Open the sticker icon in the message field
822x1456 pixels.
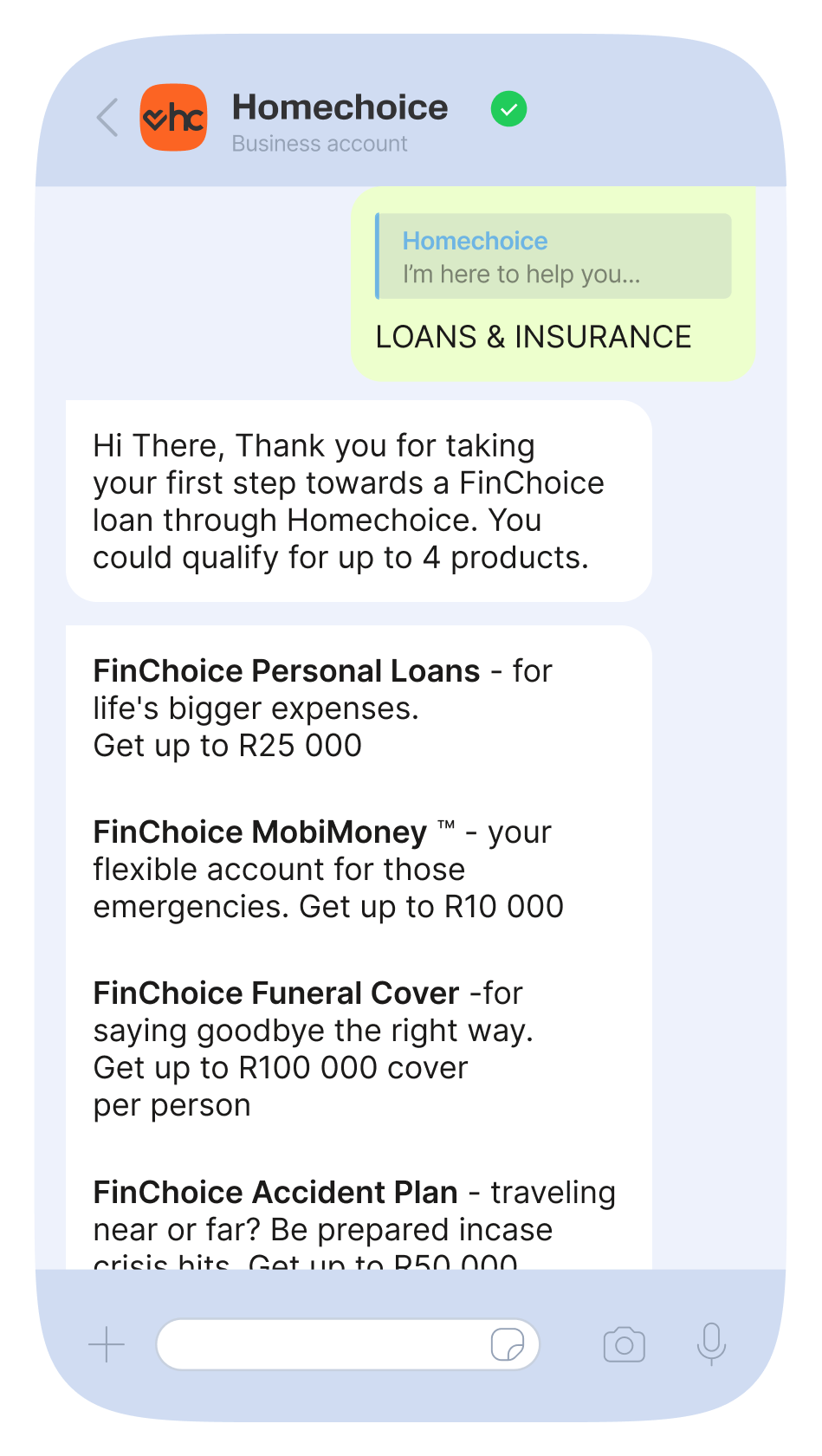pos(509,1343)
